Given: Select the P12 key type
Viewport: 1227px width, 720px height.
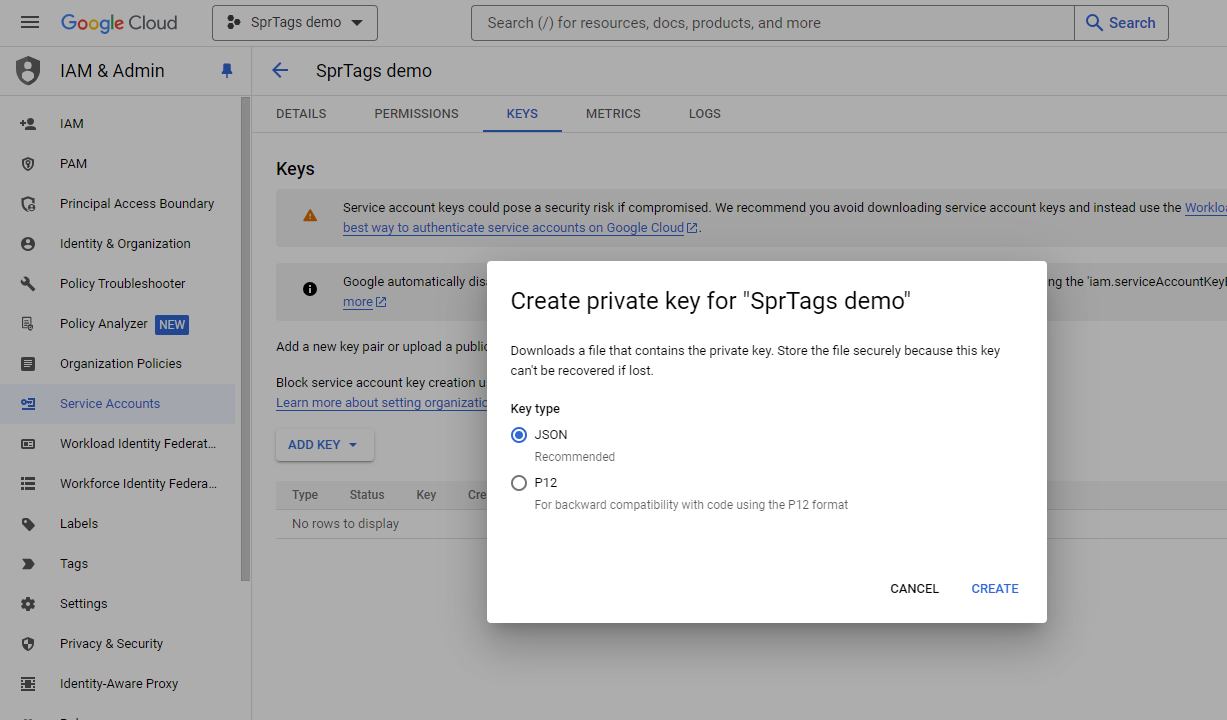Looking at the screenshot, I should click(x=519, y=482).
